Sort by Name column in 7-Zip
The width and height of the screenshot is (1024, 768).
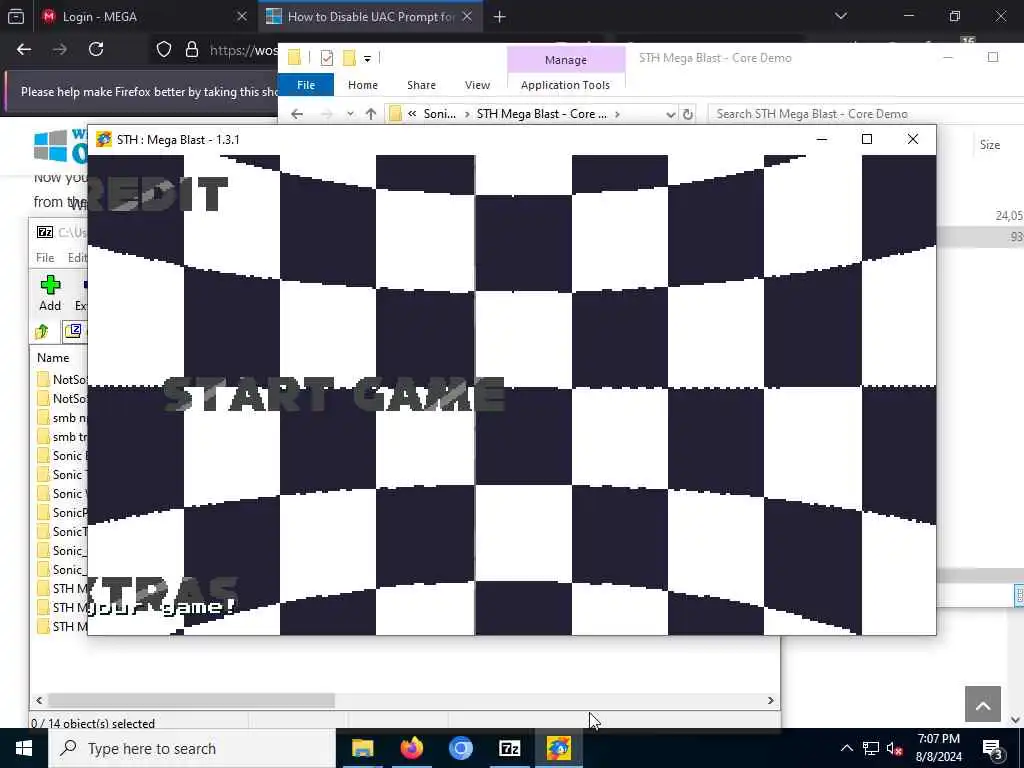click(53, 357)
